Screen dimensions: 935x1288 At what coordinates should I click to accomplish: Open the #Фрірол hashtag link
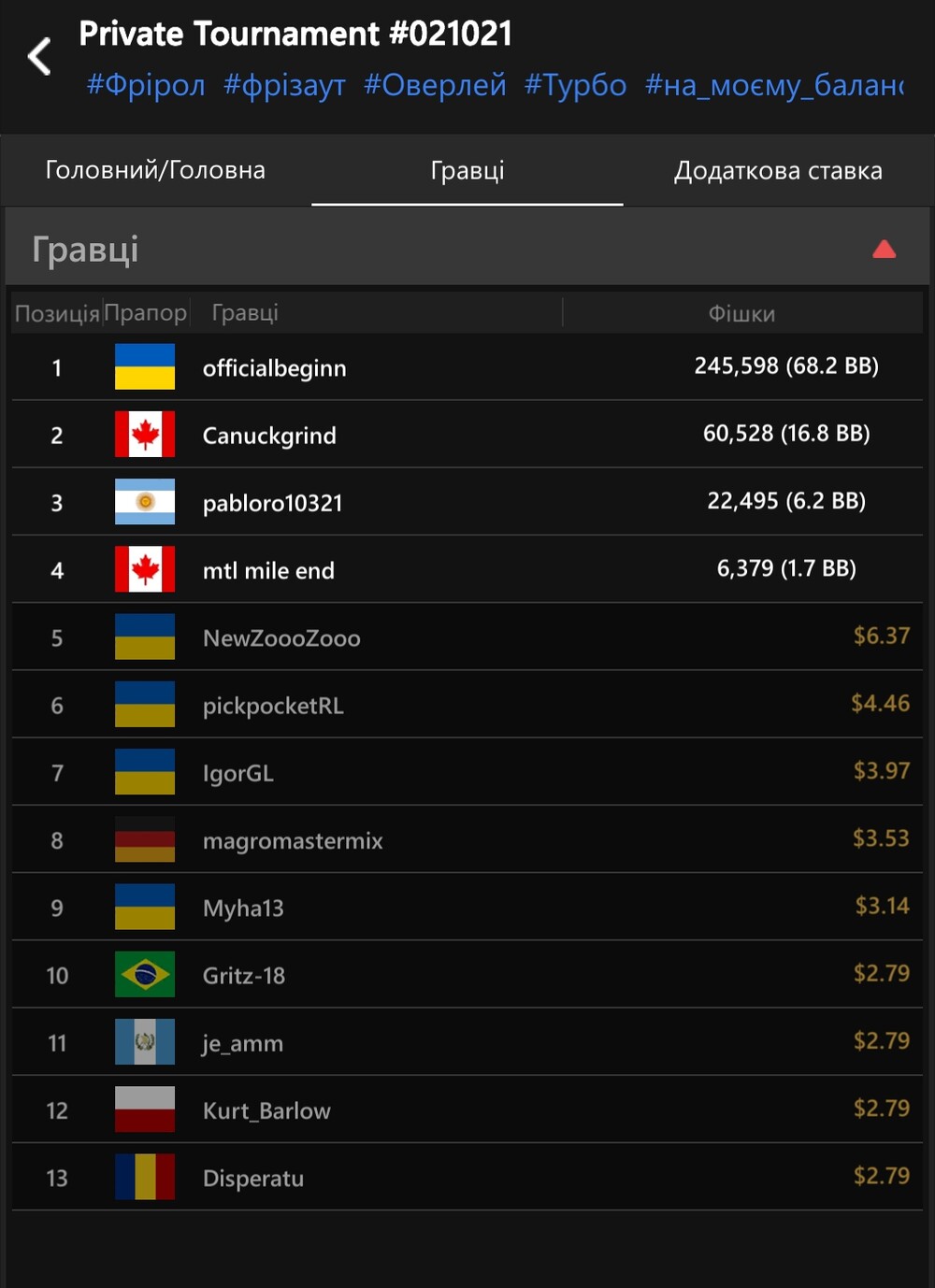146,85
